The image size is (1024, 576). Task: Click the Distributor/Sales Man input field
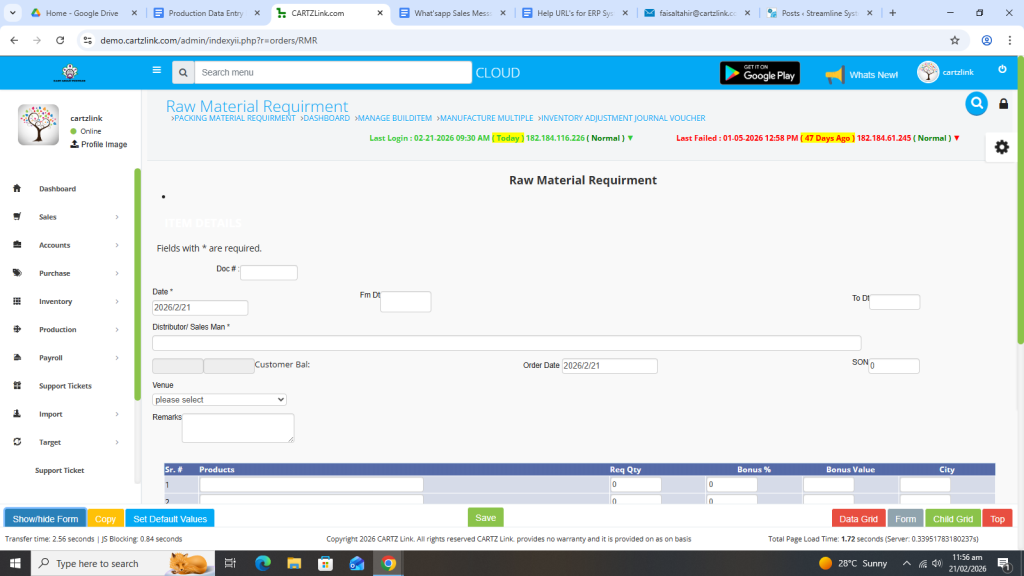point(506,343)
